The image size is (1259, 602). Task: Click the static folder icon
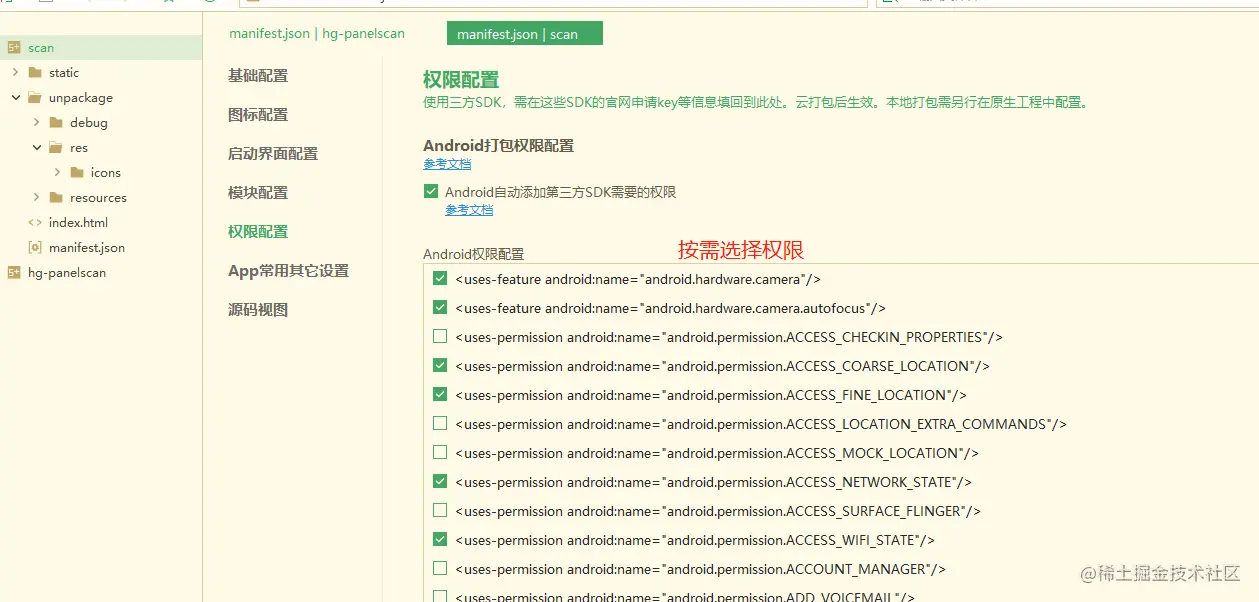(x=35, y=73)
